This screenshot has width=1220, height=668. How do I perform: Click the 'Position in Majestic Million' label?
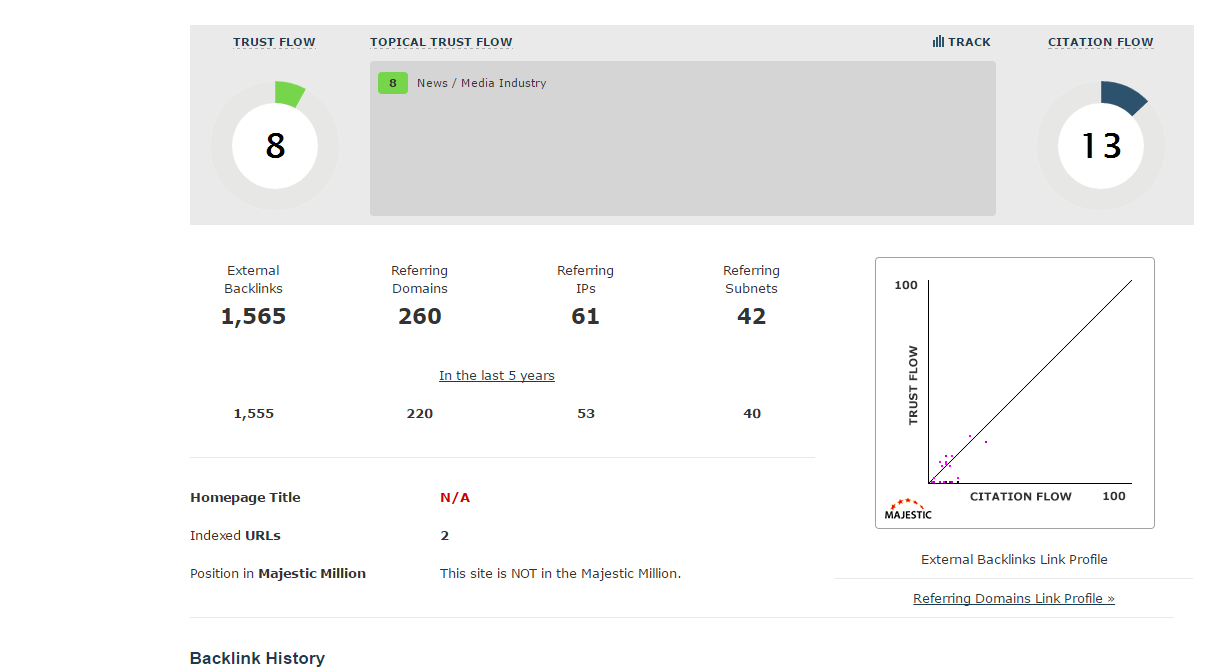(x=278, y=574)
